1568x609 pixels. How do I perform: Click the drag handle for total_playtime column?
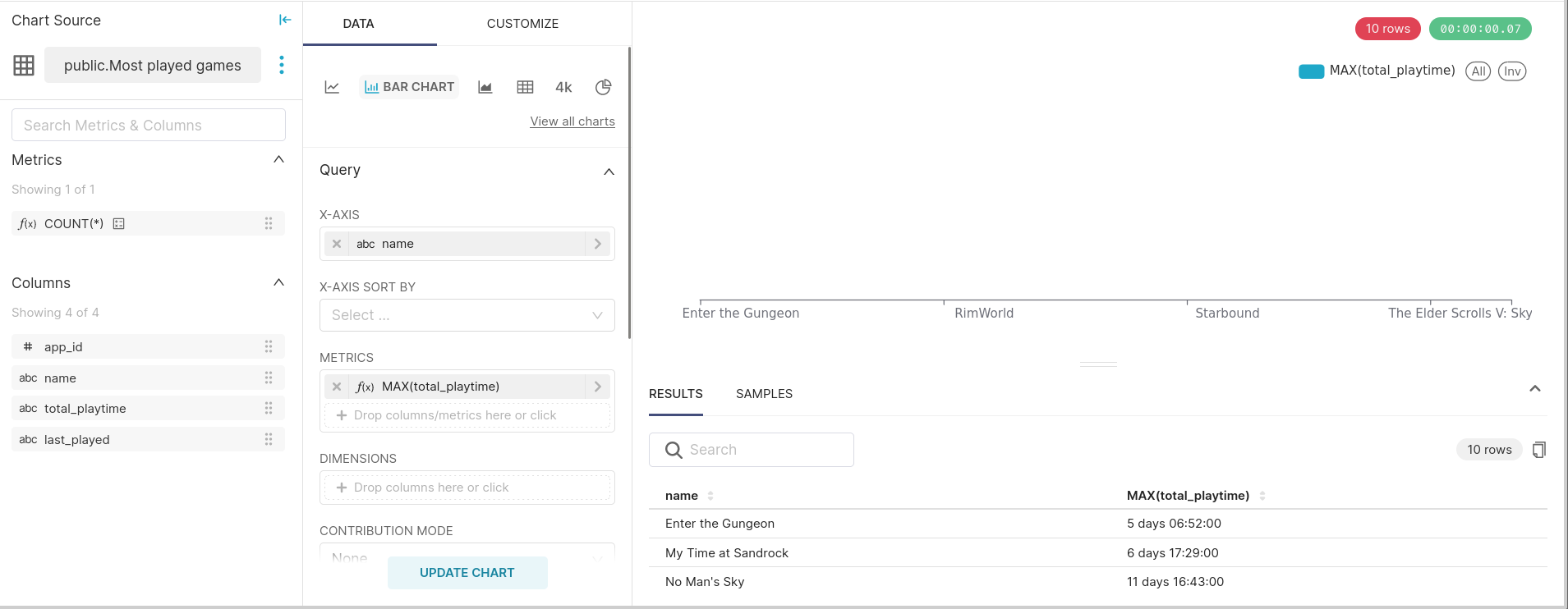coord(269,408)
